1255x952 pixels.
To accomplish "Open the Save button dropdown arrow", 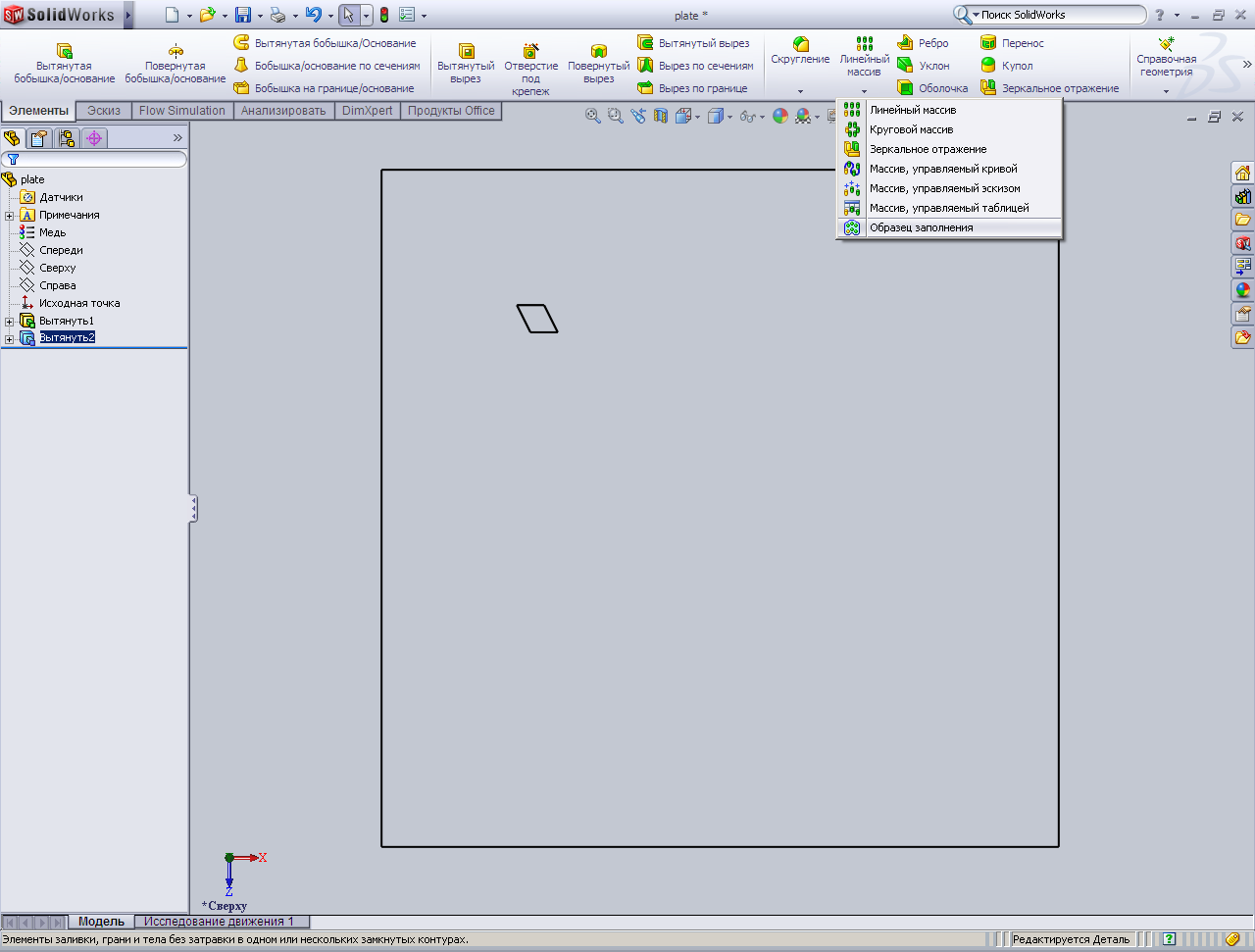I will click(x=260, y=16).
